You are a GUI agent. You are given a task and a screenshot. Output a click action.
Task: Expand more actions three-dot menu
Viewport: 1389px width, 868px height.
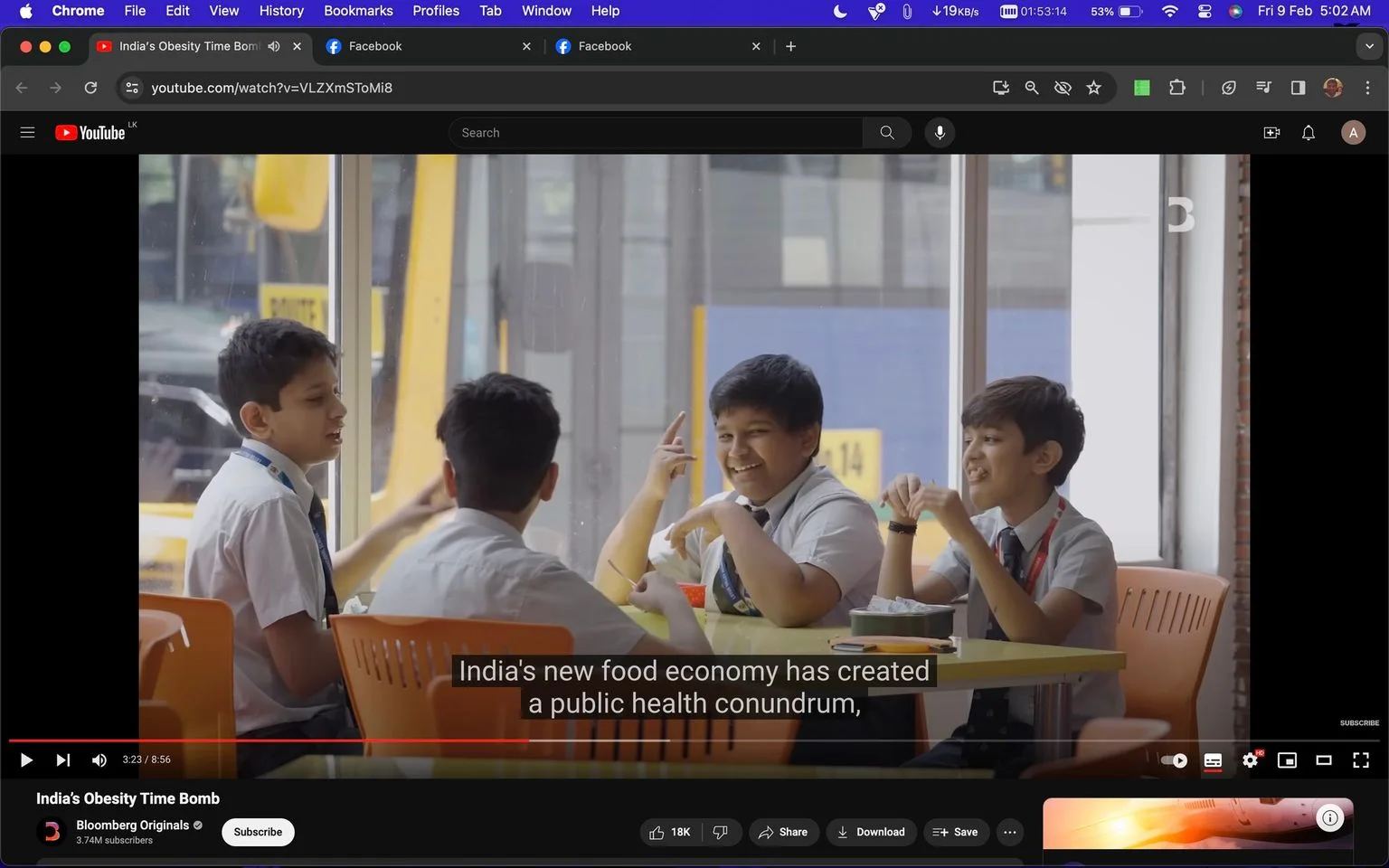(x=1010, y=832)
